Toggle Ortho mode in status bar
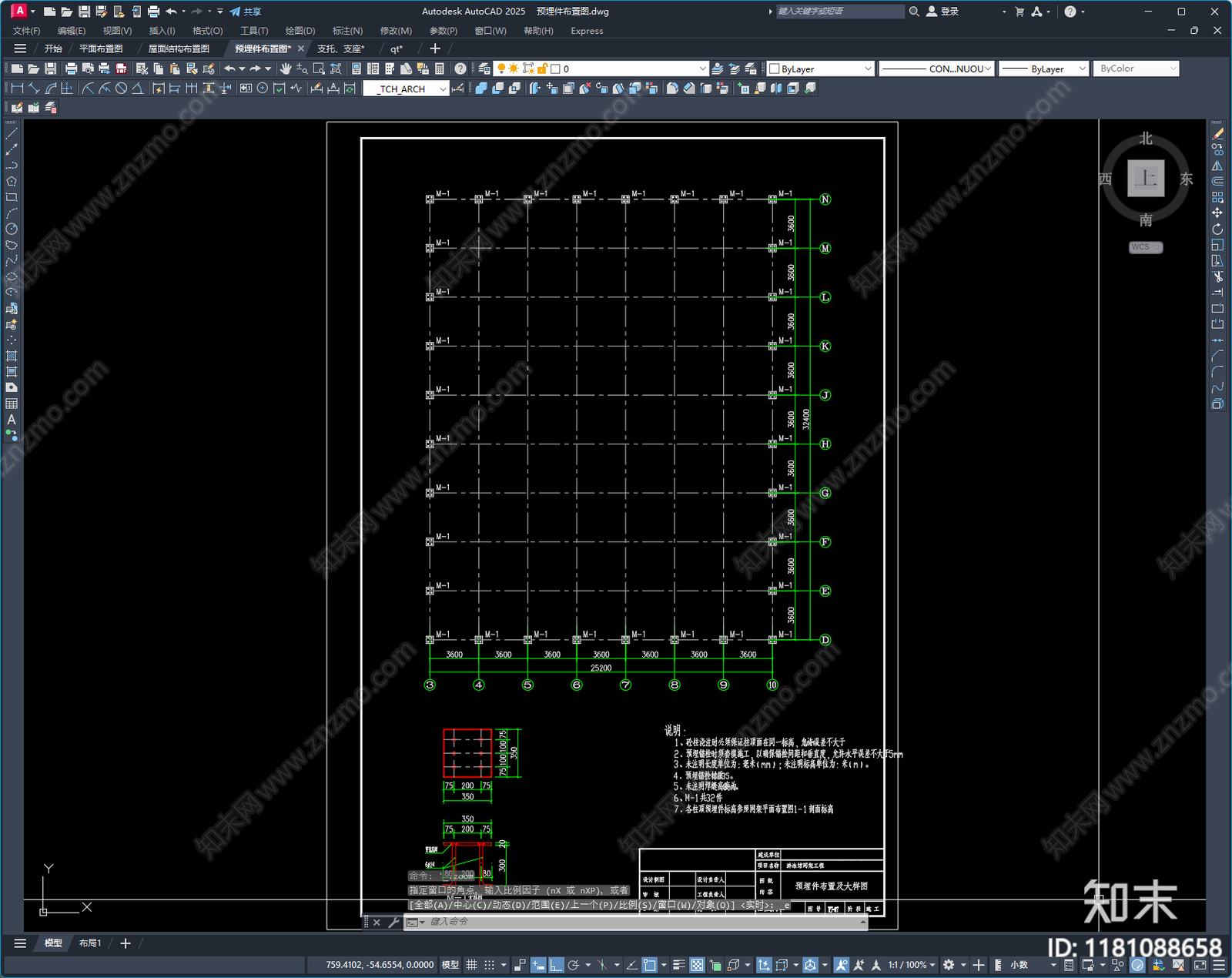 pyautogui.click(x=556, y=965)
